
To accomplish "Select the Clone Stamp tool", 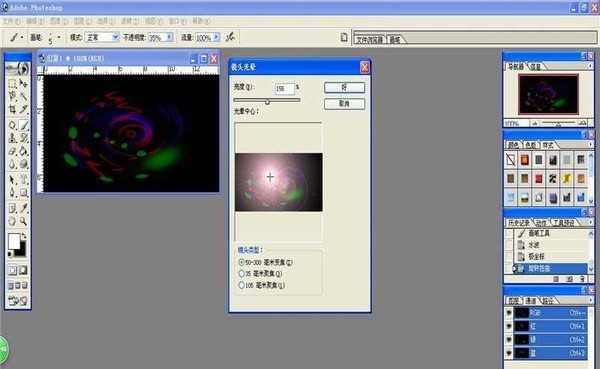I will pyautogui.click(x=12, y=137).
